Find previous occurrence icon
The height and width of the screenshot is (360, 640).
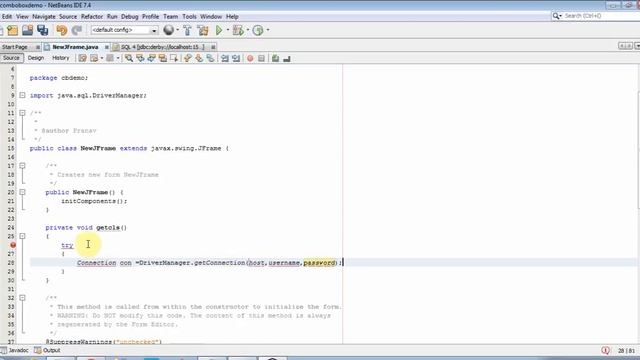click(x=140, y=59)
